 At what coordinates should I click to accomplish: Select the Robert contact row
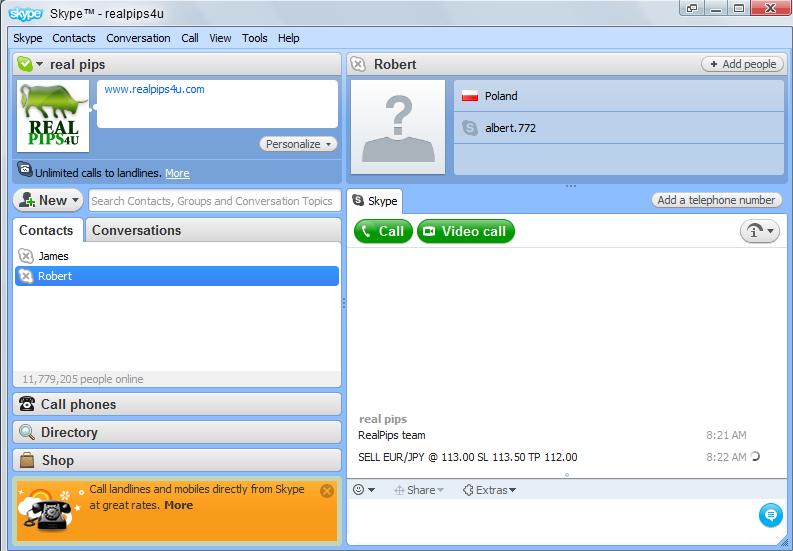177,276
